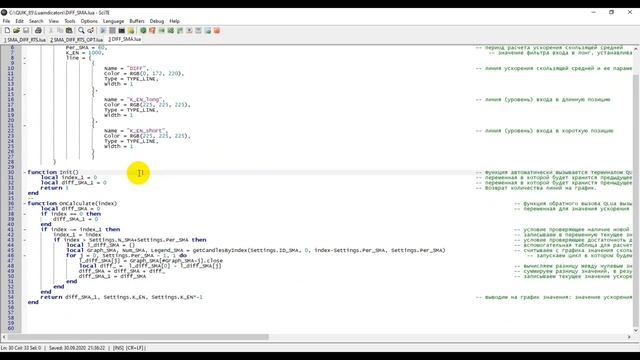Click line number 30 in the margin
The height and width of the screenshot is (360, 640).
(x=11, y=172)
